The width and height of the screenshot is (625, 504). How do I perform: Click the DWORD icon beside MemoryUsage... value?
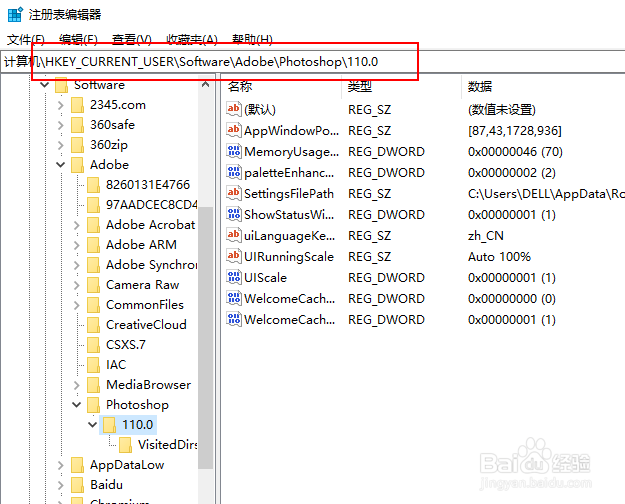point(234,151)
